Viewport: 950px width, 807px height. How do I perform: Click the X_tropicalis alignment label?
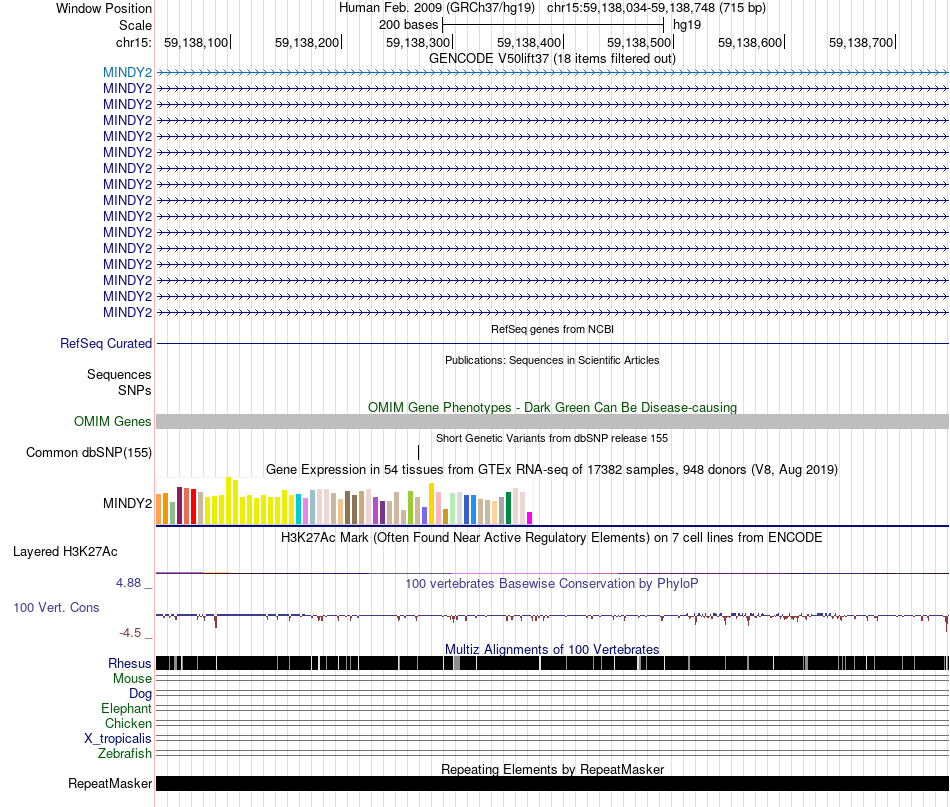pos(118,739)
